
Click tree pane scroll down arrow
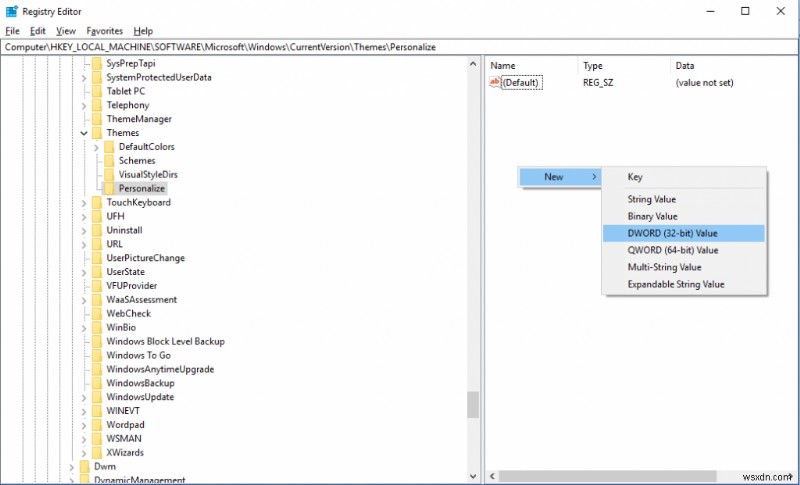click(x=473, y=477)
